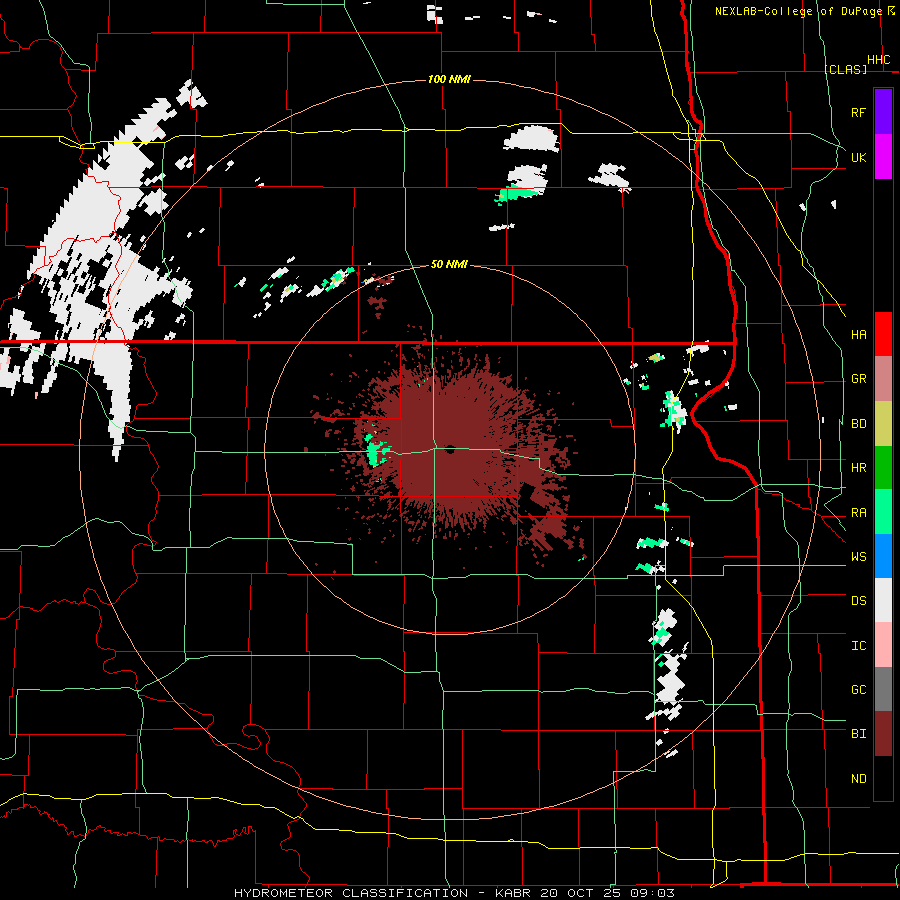The width and height of the screenshot is (900, 900).
Task: Click the "BD" legend label
Action: click(858, 424)
